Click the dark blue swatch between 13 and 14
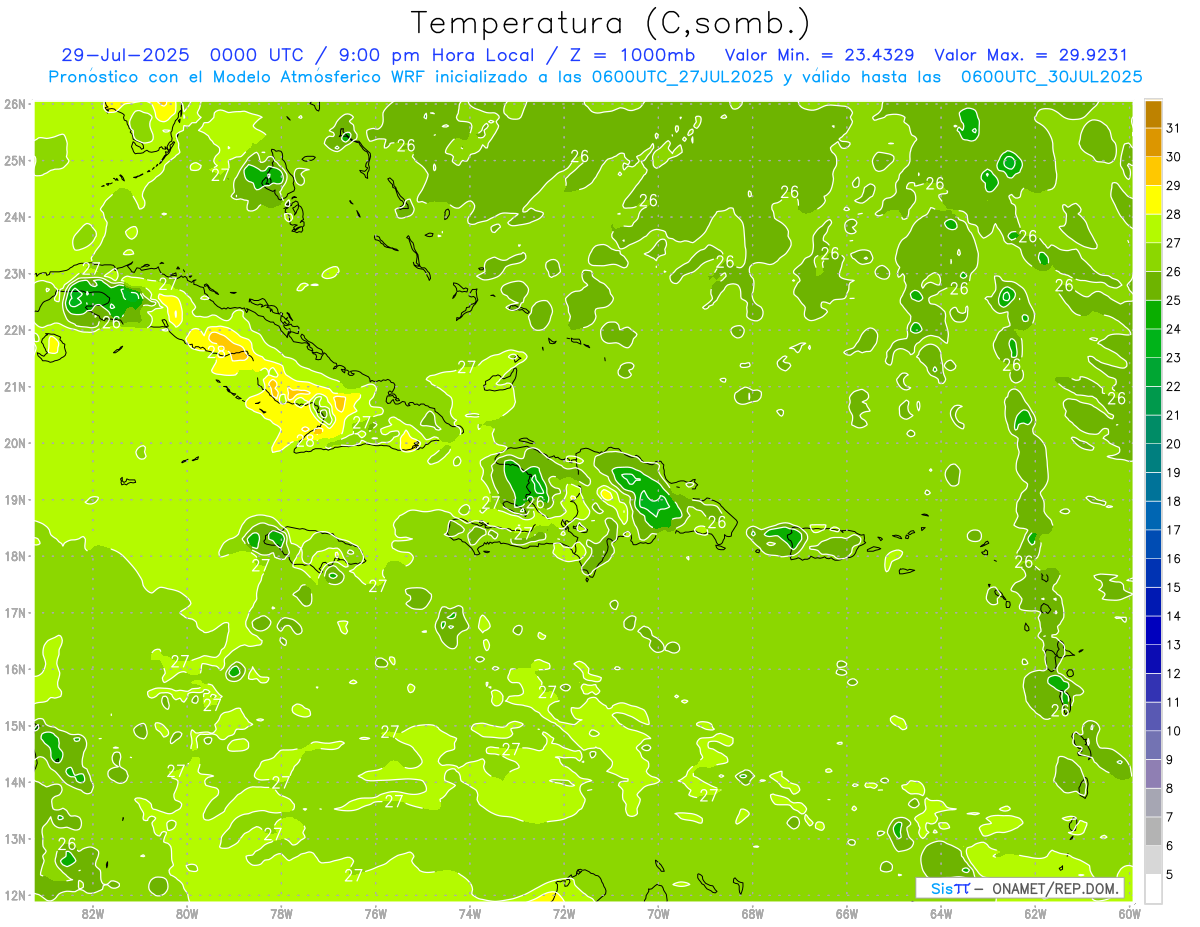Screen dimensions: 1200x927 click(x=1153, y=630)
